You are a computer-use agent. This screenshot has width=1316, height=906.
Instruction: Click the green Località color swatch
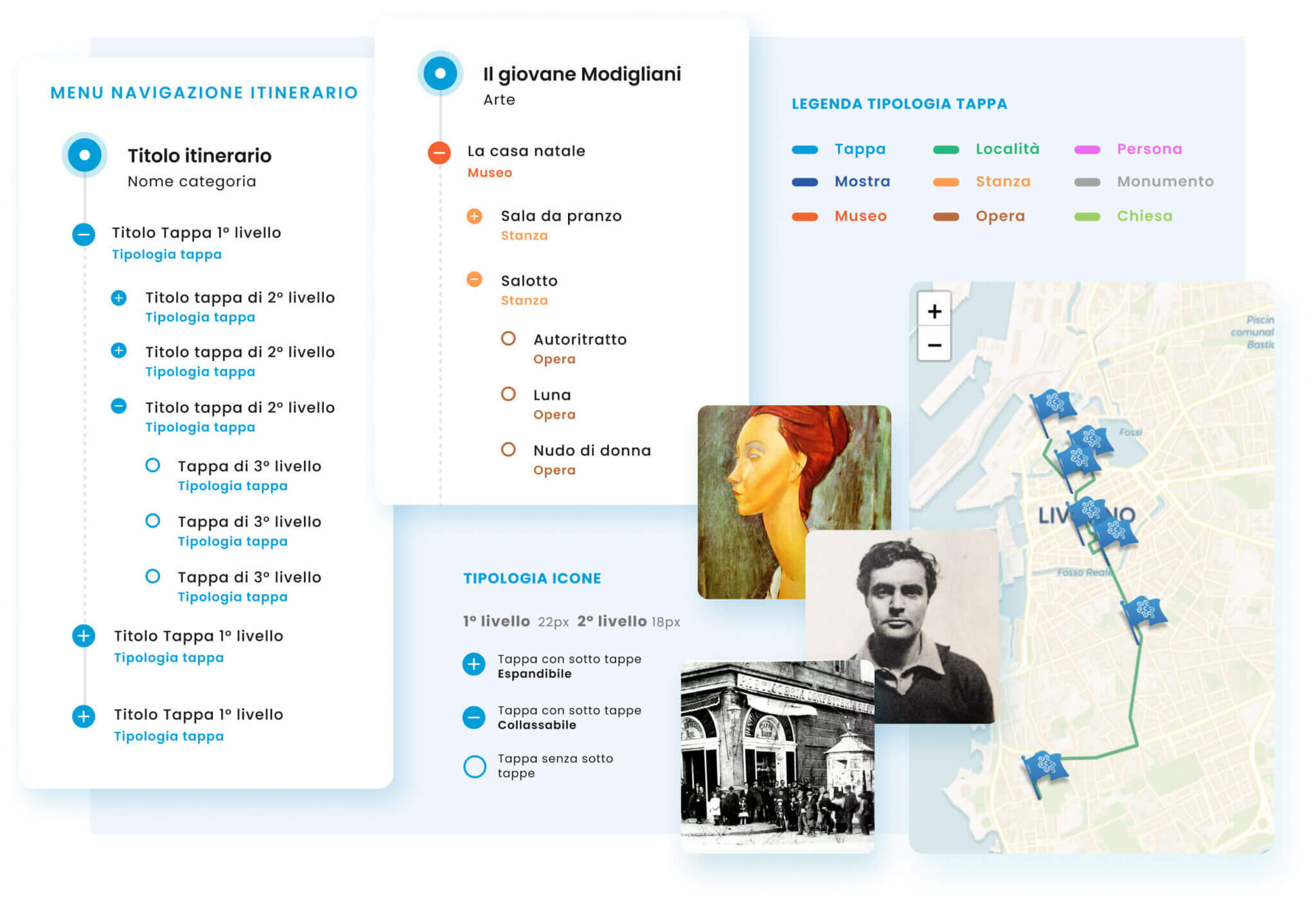click(x=946, y=150)
